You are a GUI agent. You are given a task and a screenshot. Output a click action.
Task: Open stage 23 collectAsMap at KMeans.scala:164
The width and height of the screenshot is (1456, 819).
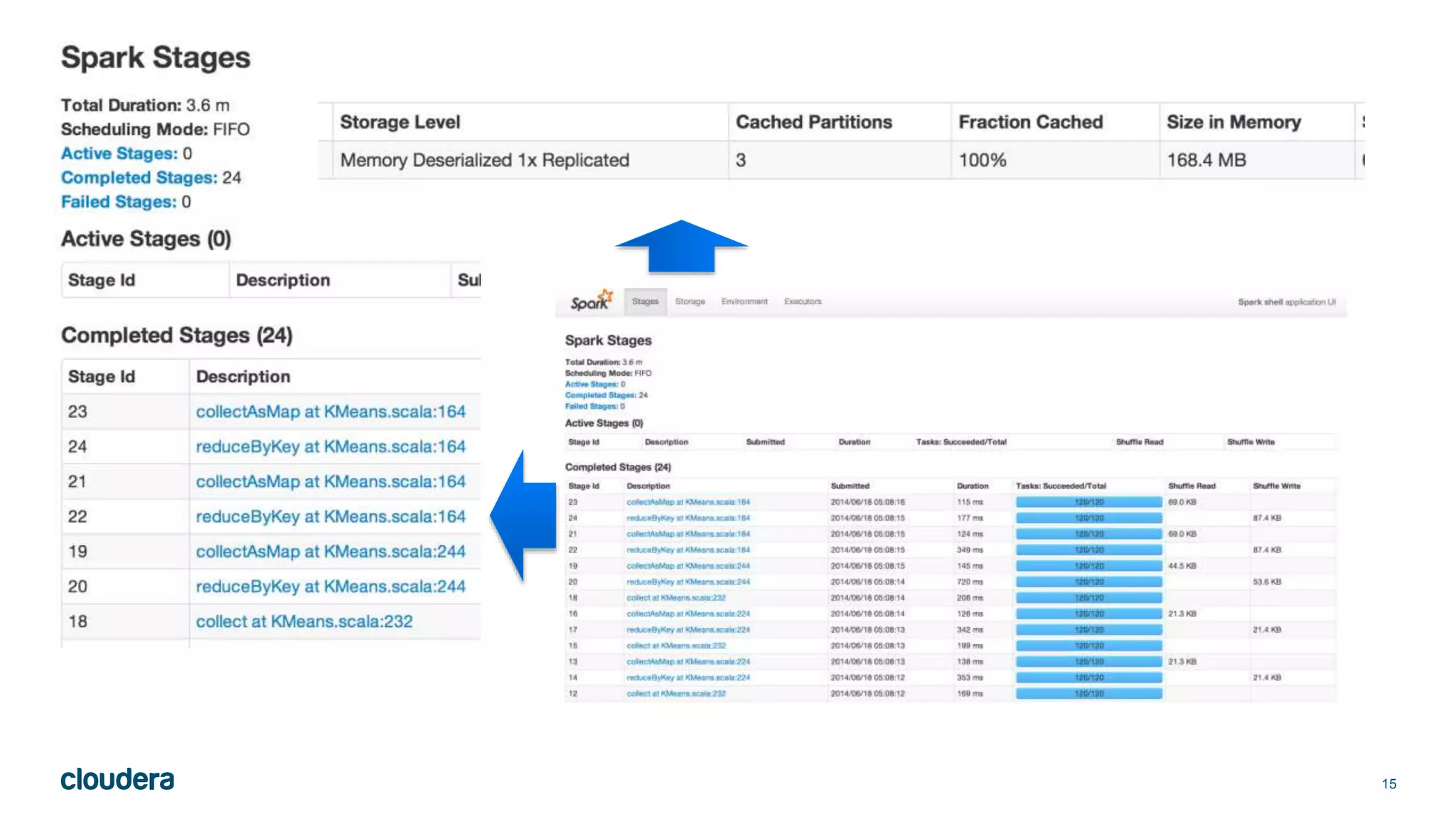pyautogui.click(x=331, y=412)
